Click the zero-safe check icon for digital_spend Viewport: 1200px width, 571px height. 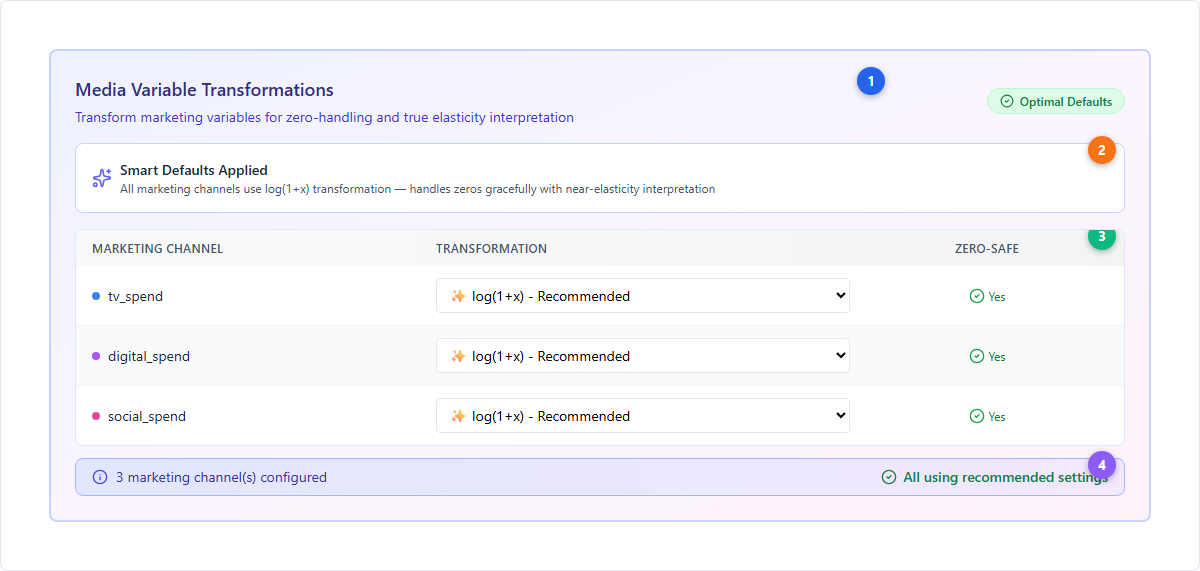click(x=977, y=356)
